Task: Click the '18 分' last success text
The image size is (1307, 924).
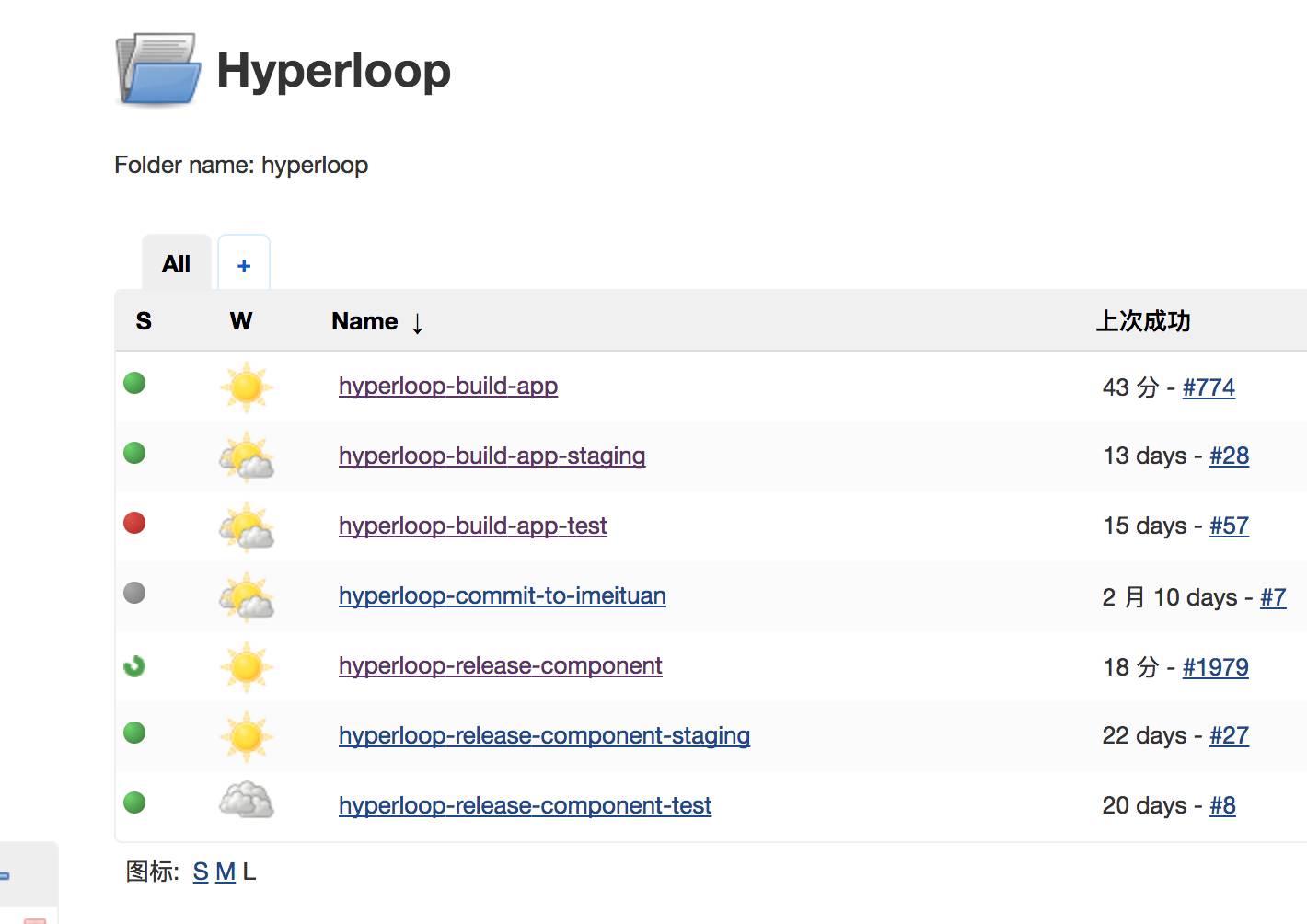Action: tap(1131, 667)
